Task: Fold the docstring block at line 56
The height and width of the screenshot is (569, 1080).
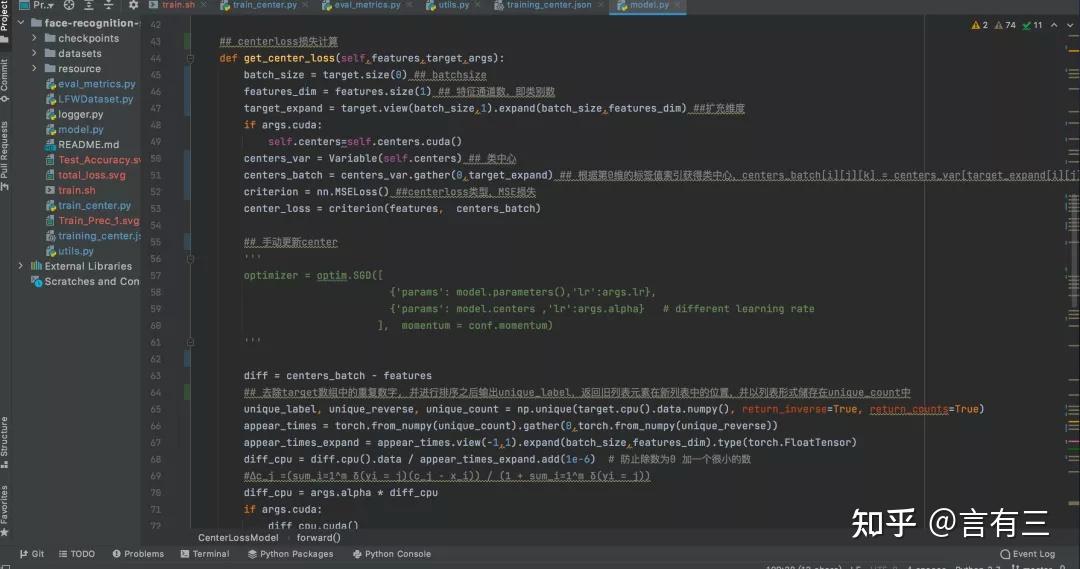Action: 191,259
